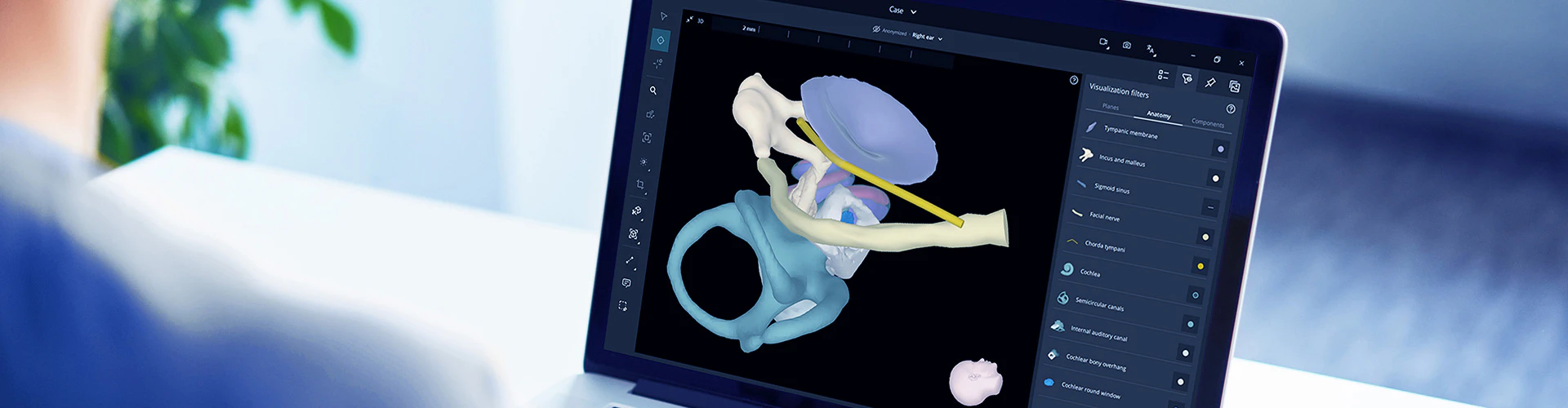The image size is (1568, 408).
Task: Click the Semicircular canals label
Action: pos(1099,304)
